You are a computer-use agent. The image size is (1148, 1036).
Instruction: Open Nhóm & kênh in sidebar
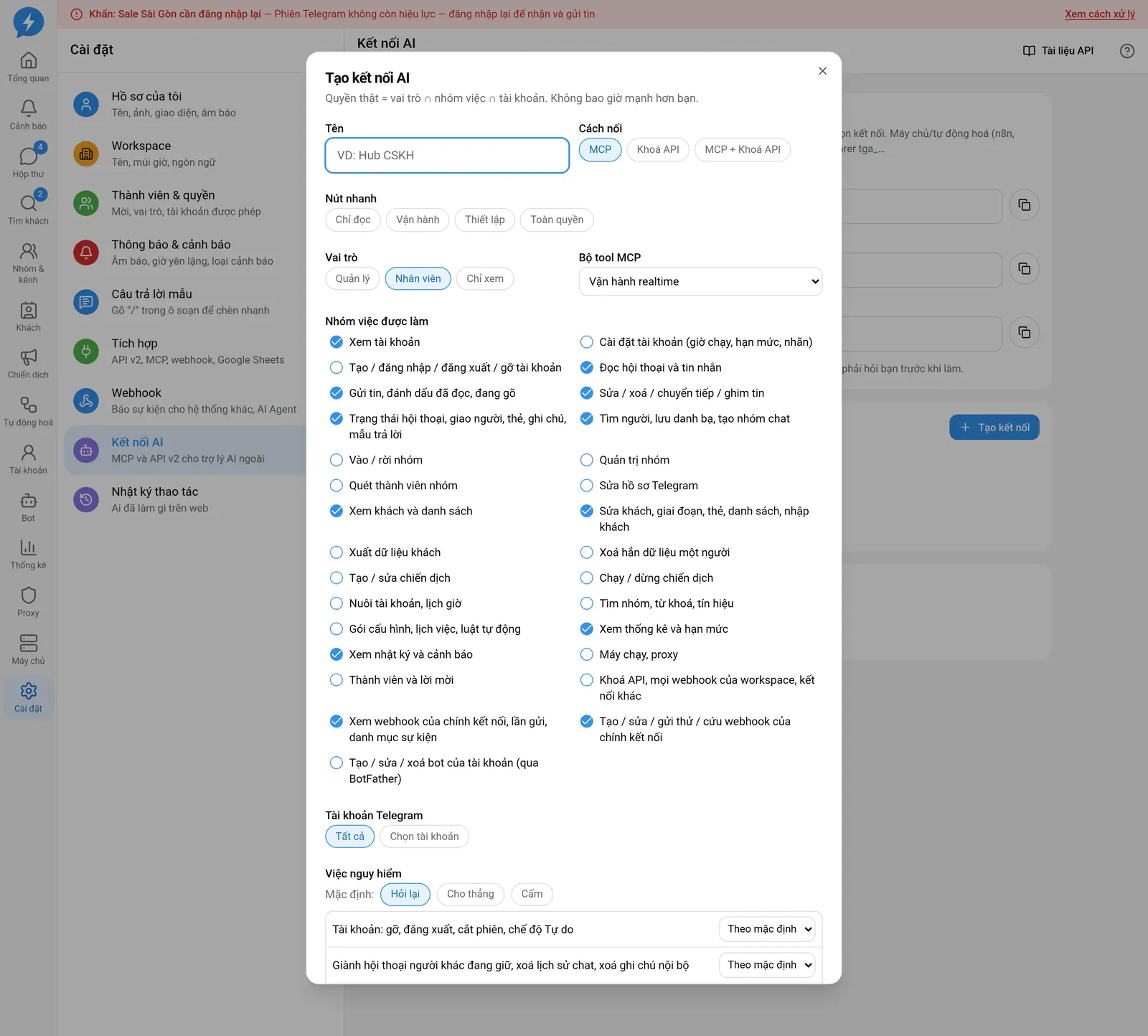click(x=28, y=263)
